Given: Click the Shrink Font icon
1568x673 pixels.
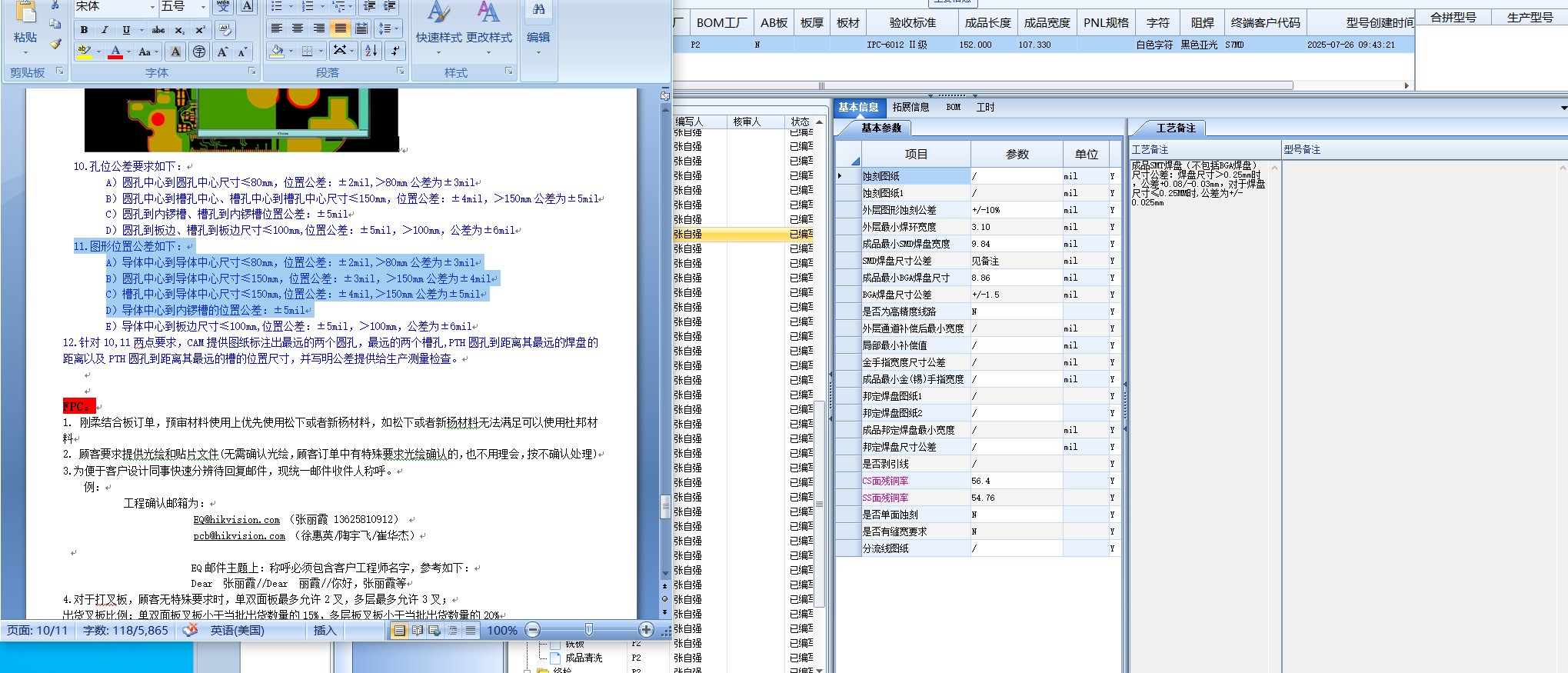Looking at the screenshot, I should coord(242,52).
